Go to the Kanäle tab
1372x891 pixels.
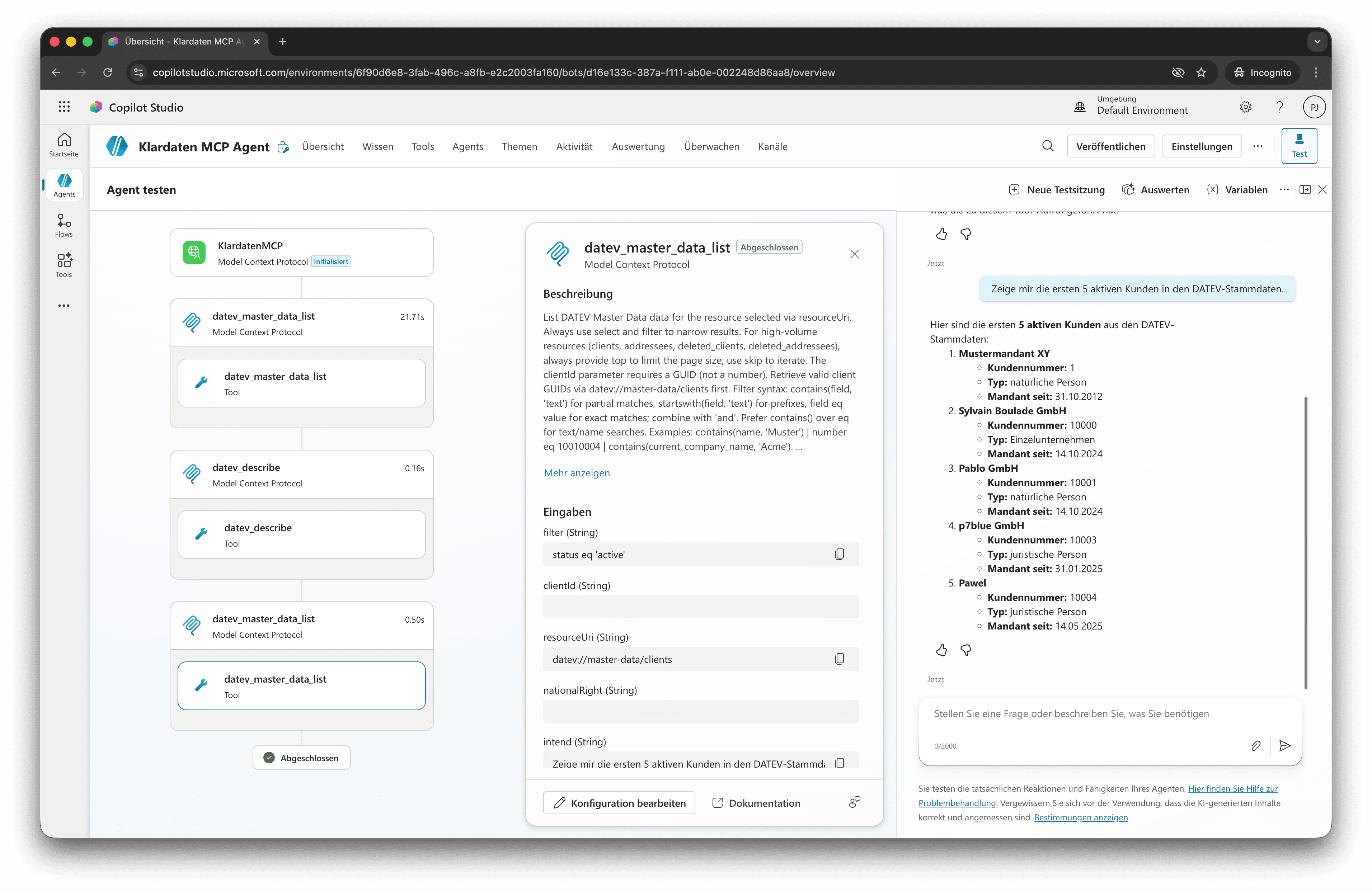click(772, 146)
